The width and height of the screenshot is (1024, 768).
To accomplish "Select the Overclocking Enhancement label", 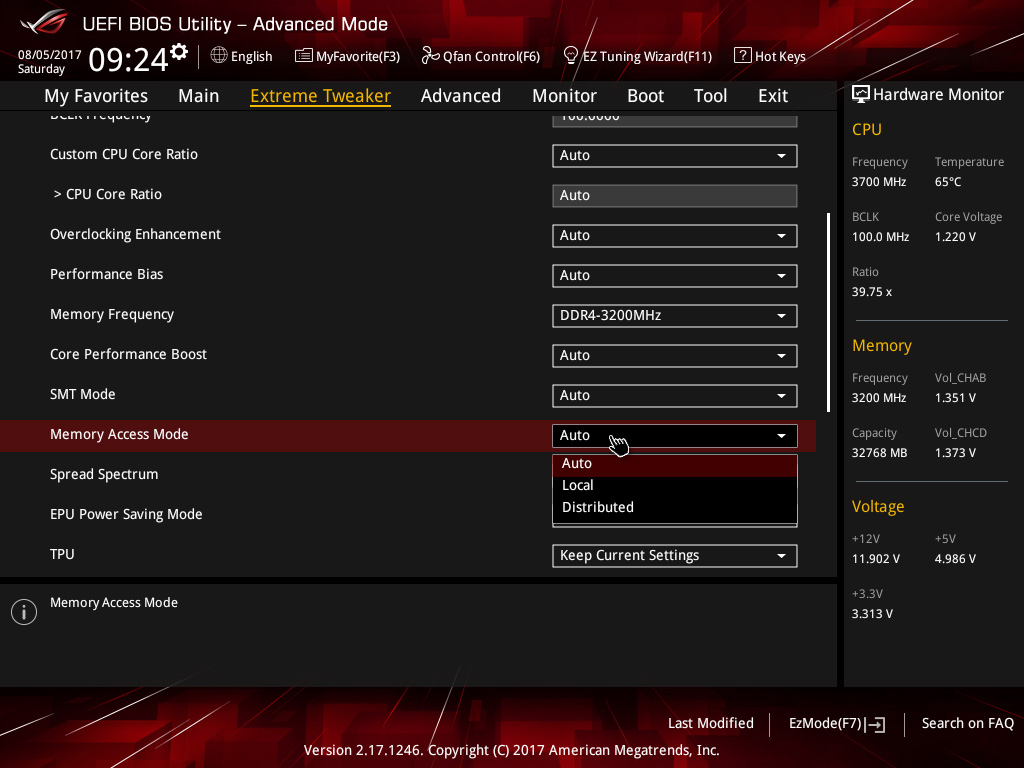I will pos(135,234).
